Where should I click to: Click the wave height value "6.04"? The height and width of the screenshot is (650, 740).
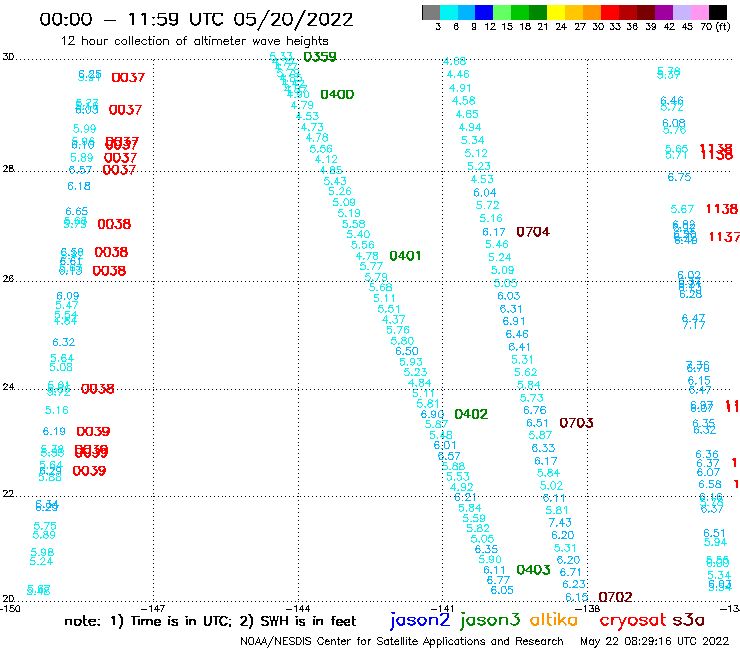coord(485,193)
